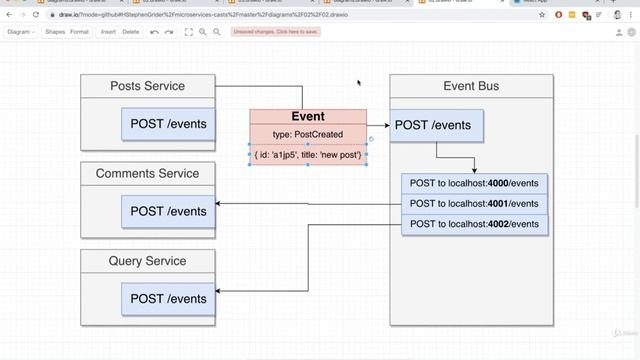Open the media playlist control icon
Image resolution: width=640 pixels, height=360 pixels.
[599, 15]
